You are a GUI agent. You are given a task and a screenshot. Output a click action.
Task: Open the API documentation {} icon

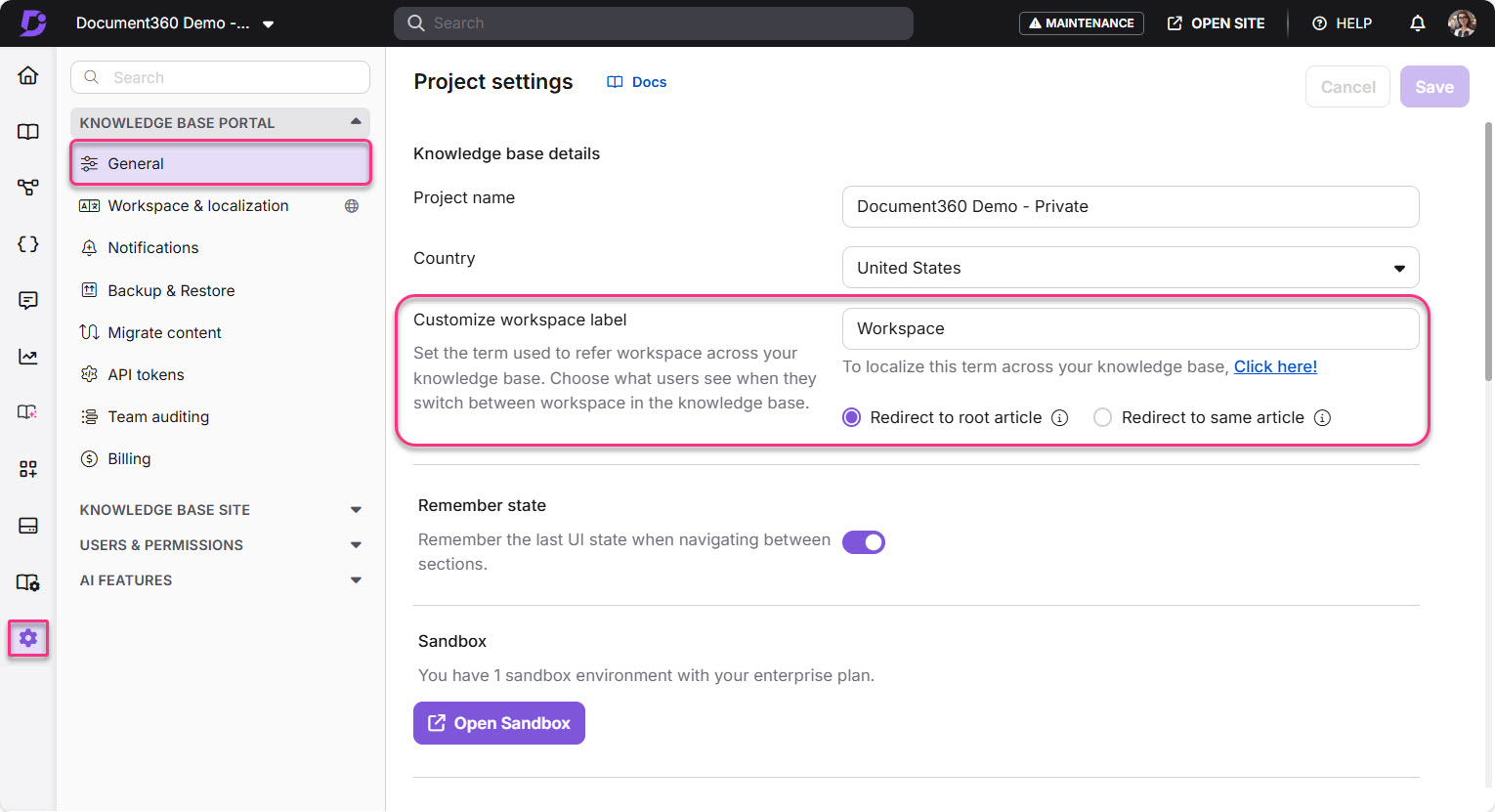(x=27, y=243)
